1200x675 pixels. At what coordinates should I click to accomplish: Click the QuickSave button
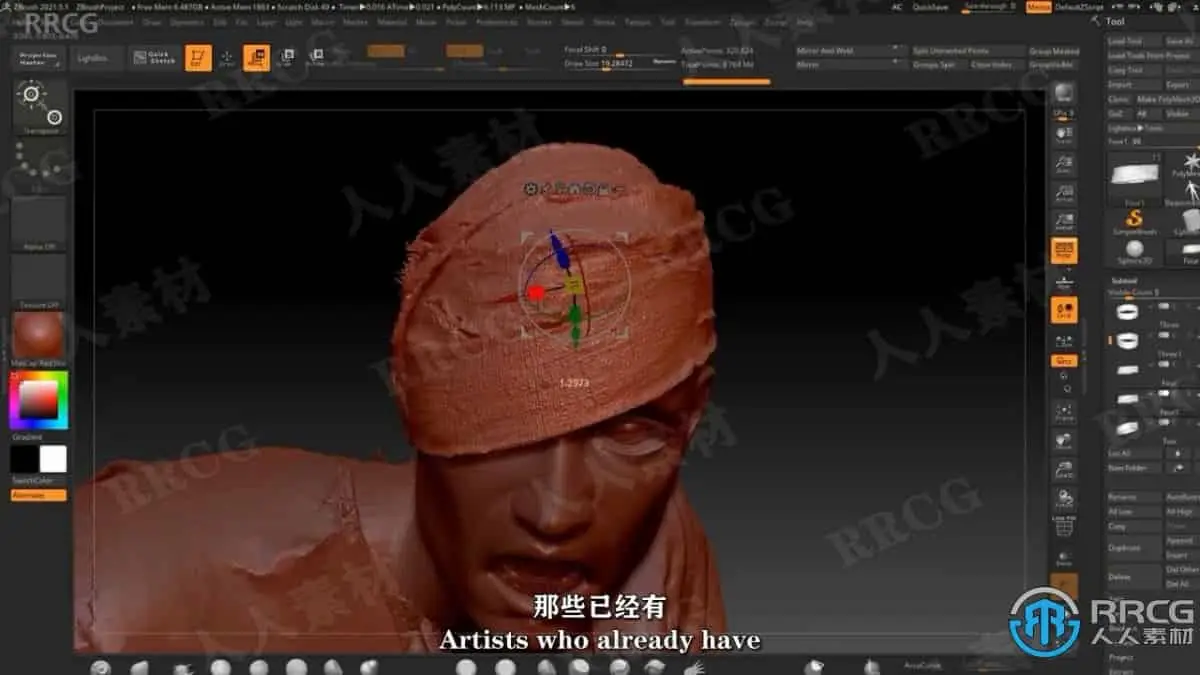pos(930,6)
